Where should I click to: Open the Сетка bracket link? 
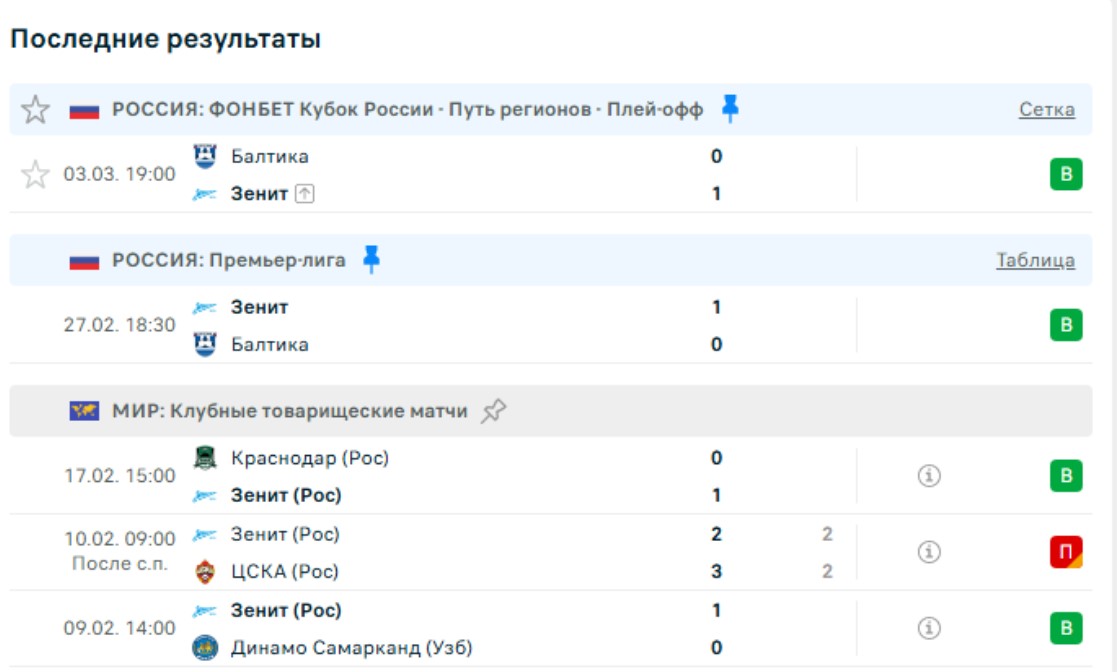[1047, 110]
